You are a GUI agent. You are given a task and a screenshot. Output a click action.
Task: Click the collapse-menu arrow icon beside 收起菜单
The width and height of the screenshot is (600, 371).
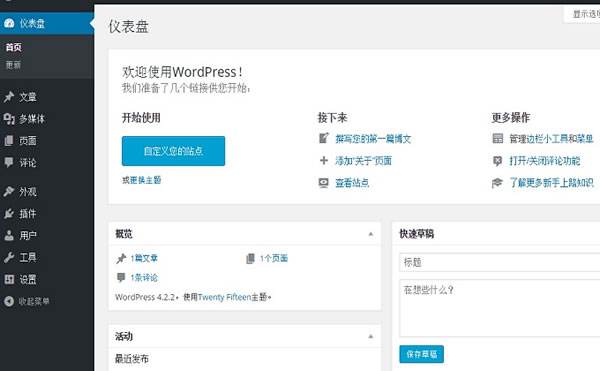(9, 301)
